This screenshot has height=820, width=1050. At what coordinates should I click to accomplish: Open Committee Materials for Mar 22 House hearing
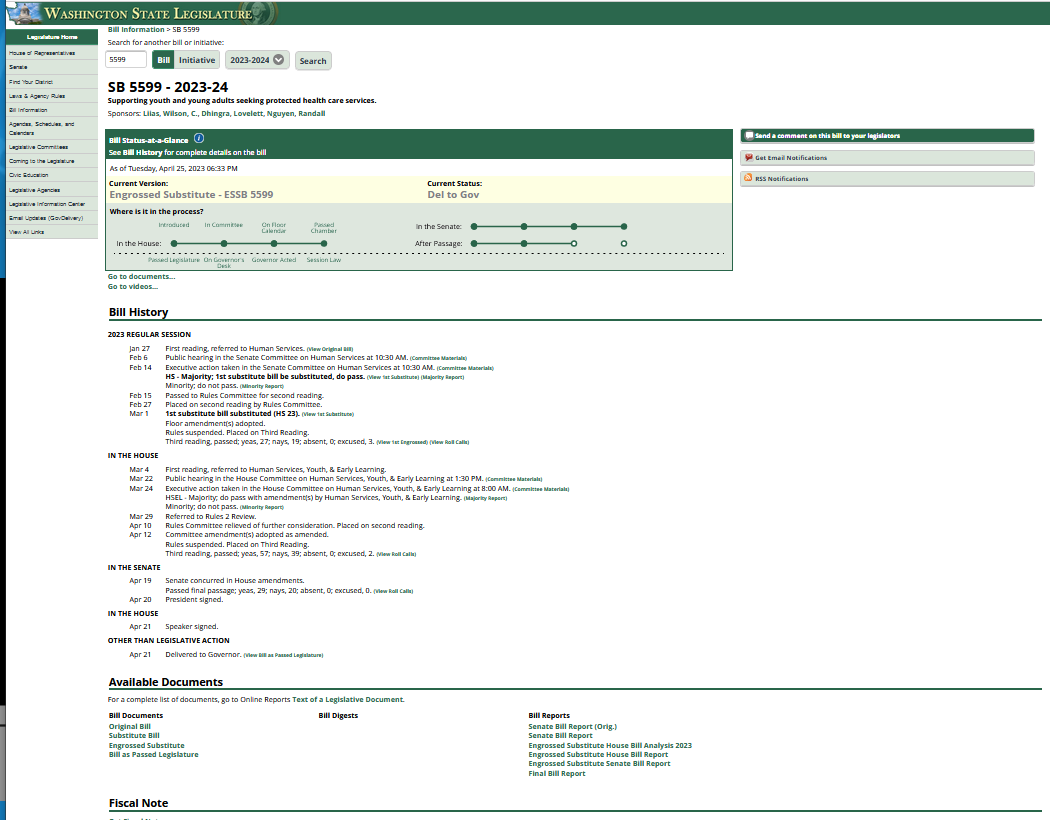point(514,479)
